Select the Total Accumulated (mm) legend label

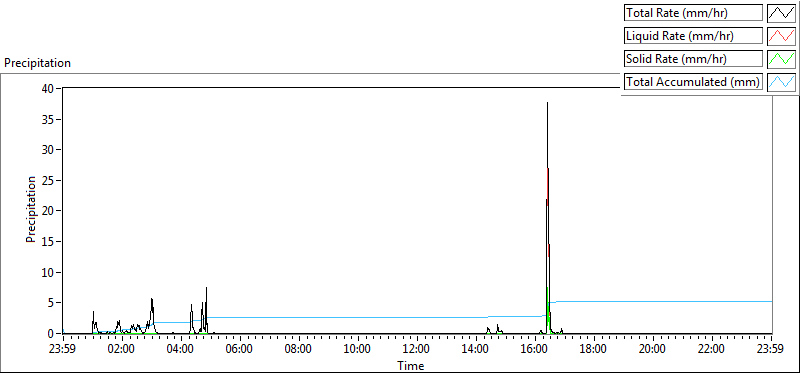[x=693, y=82]
